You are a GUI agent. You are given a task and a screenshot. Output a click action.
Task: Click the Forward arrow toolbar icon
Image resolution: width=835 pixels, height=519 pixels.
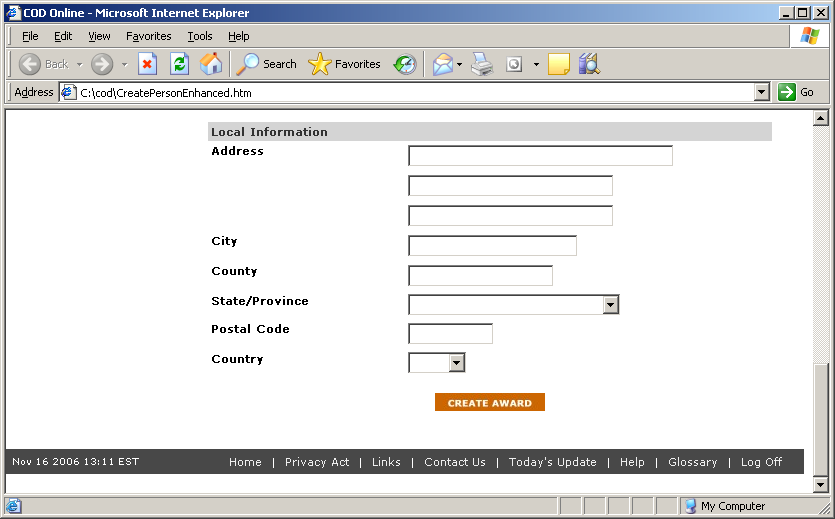point(102,64)
